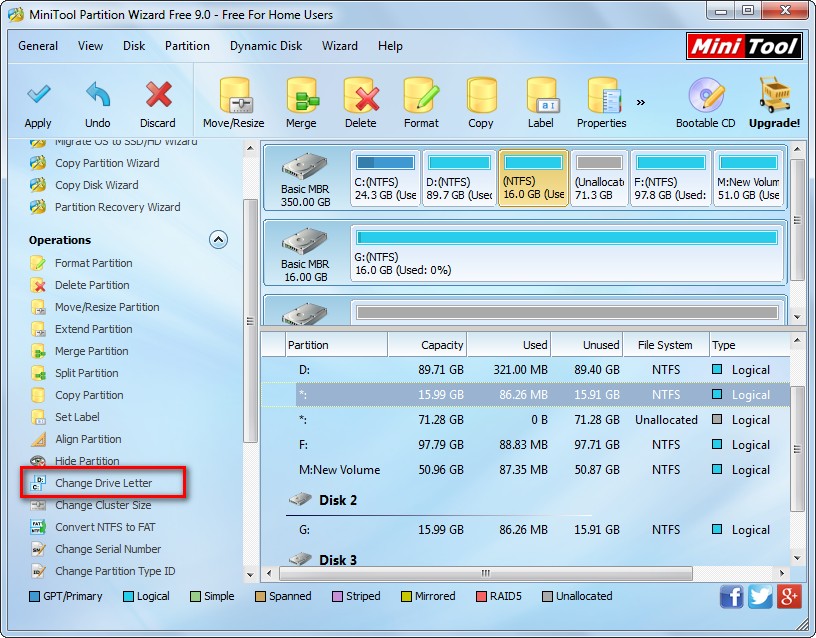
Task: Click Change Drive Letter operation
Action: point(104,483)
